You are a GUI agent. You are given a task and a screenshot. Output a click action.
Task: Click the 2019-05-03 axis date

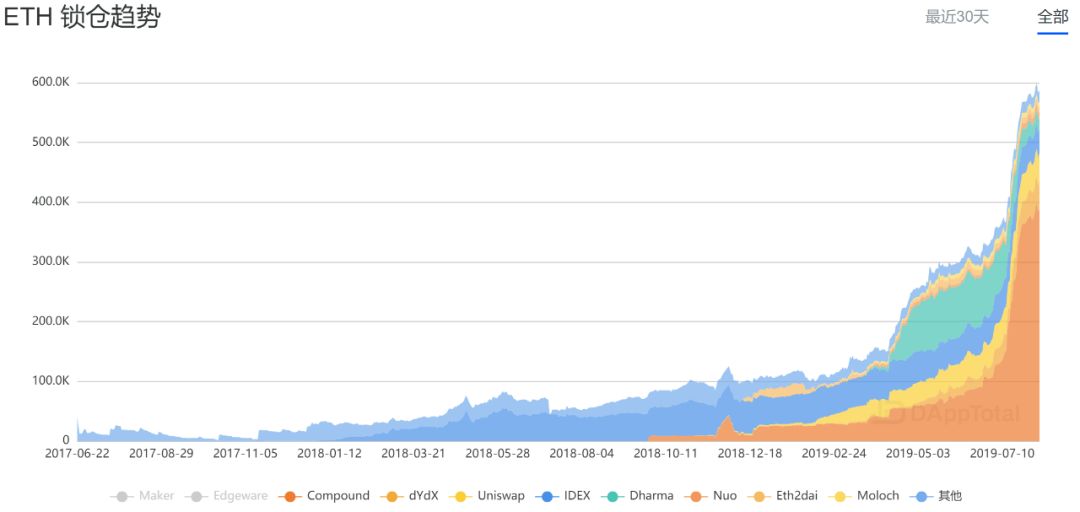point(917,453)
